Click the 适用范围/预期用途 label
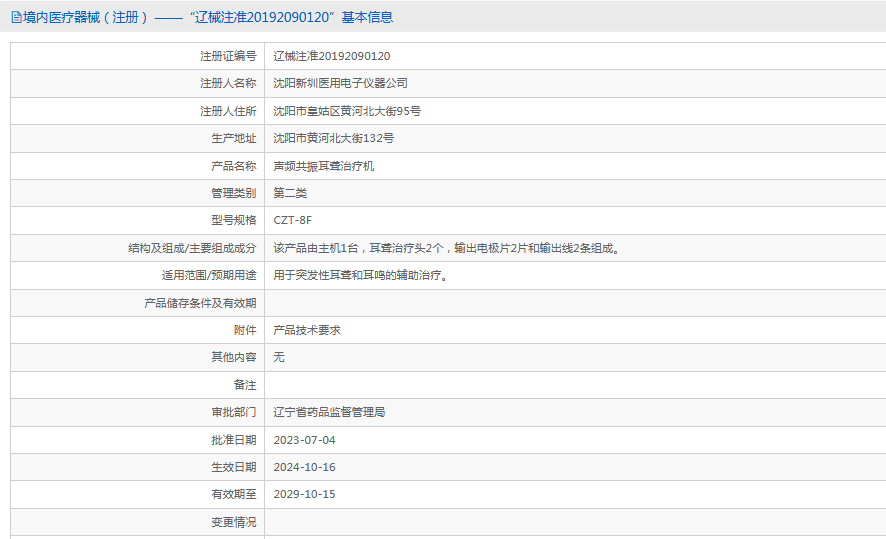 [x=209, y=275]
